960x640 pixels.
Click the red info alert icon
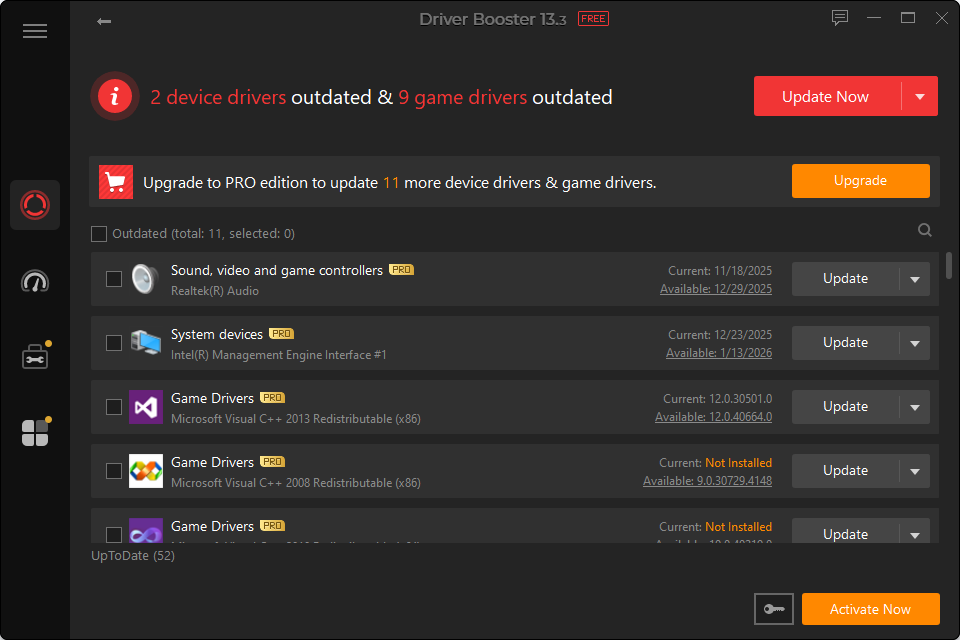114,96
